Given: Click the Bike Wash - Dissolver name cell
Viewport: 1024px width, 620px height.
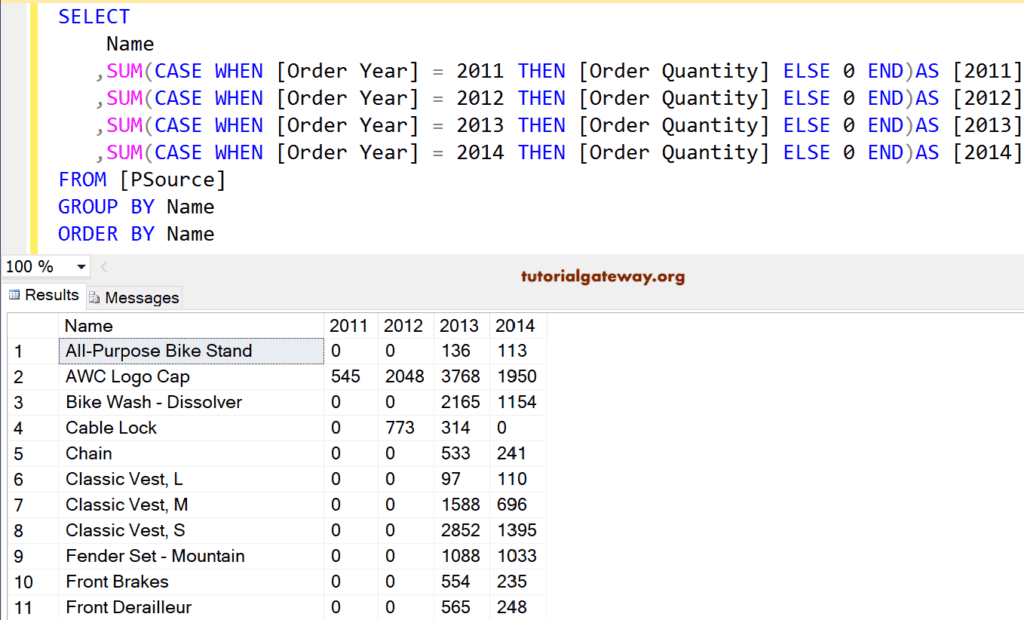Looking at the screenshot, I should pyautogui.click(x=152, y=402).
